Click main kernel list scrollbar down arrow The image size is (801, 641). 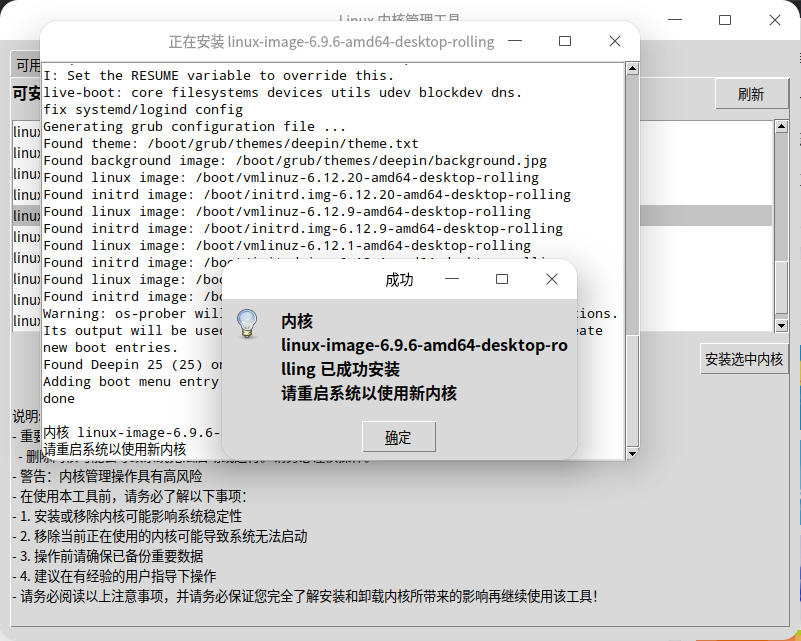click(781, 325)
